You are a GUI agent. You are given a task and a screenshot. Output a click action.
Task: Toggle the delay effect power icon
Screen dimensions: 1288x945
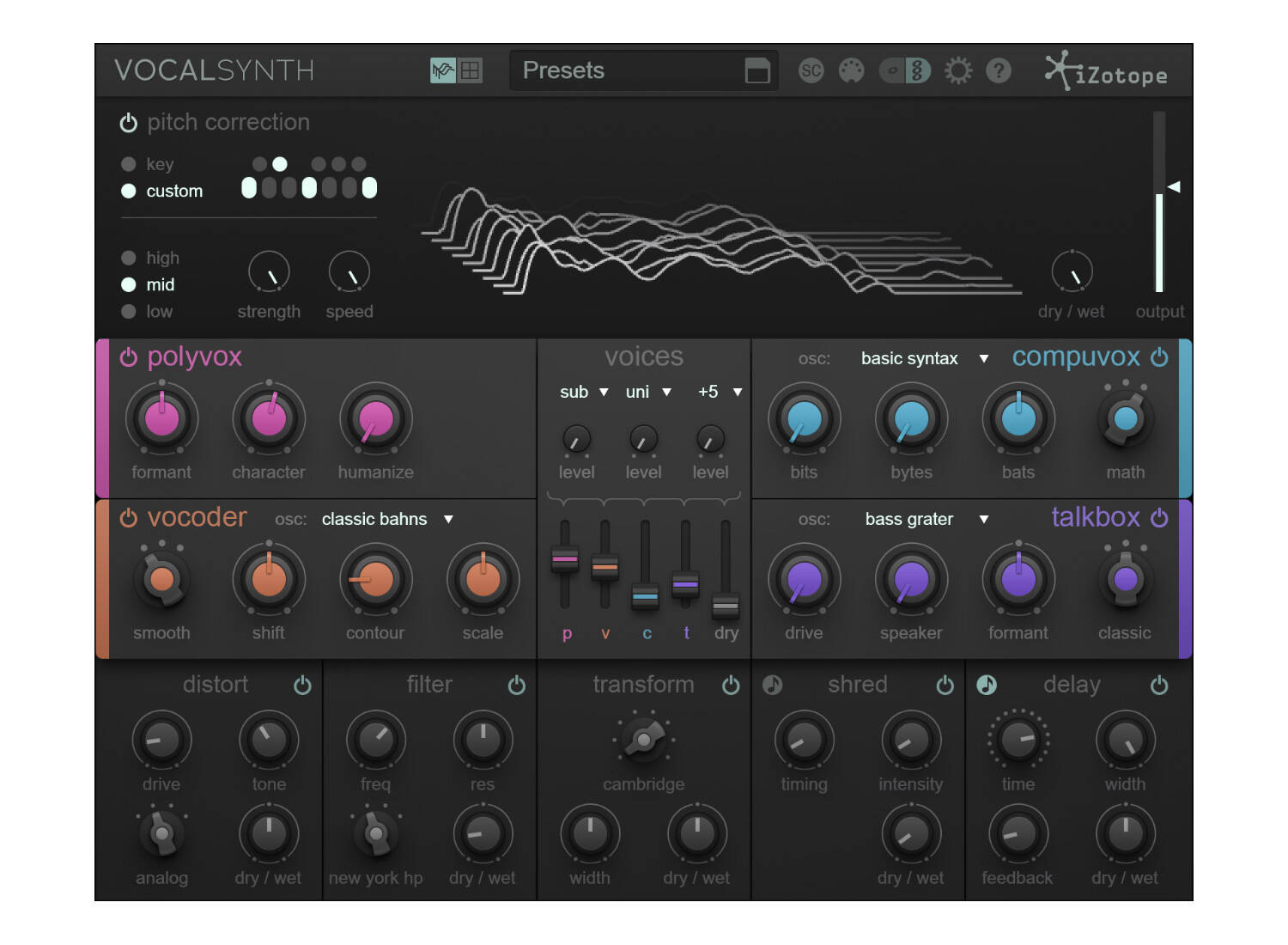coord(1159,686)
